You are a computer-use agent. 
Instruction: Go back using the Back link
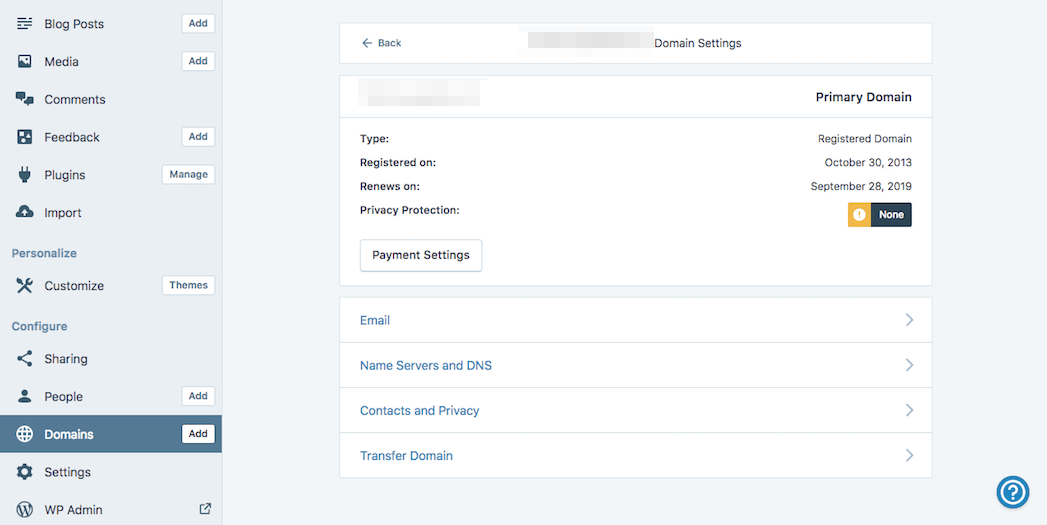coord(381,43)
